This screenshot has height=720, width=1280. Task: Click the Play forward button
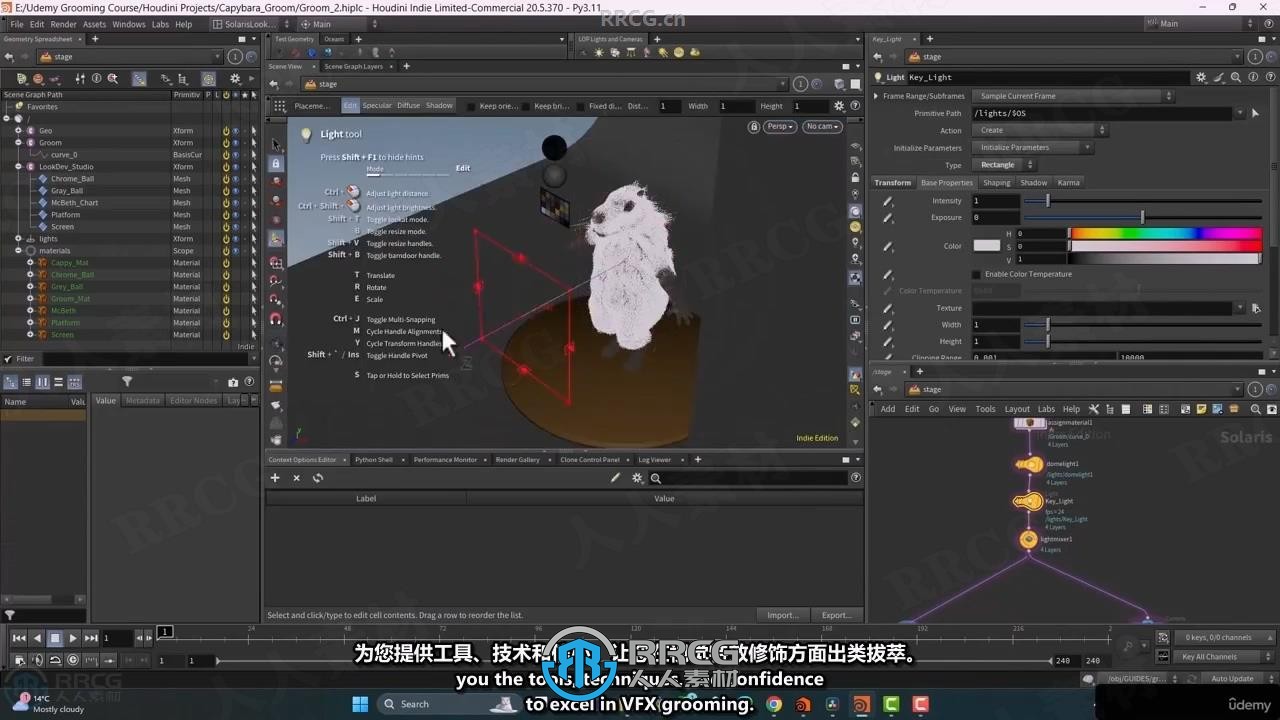tap(72, 638)
